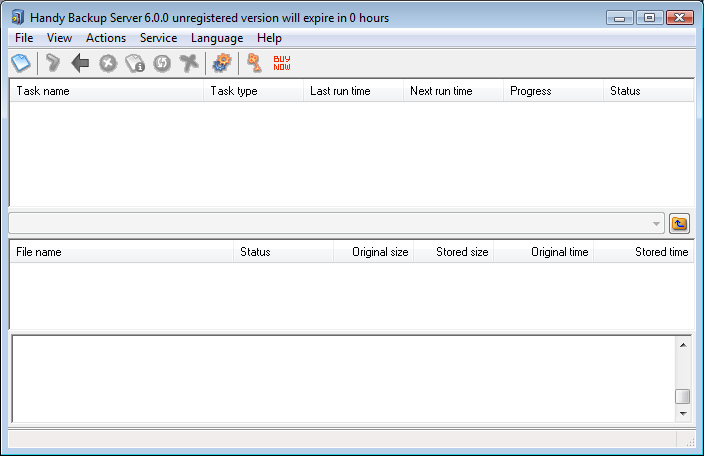704x456 pixels.
Task: Click the red BUY NOW icon
Action: (x=282, y=63)
